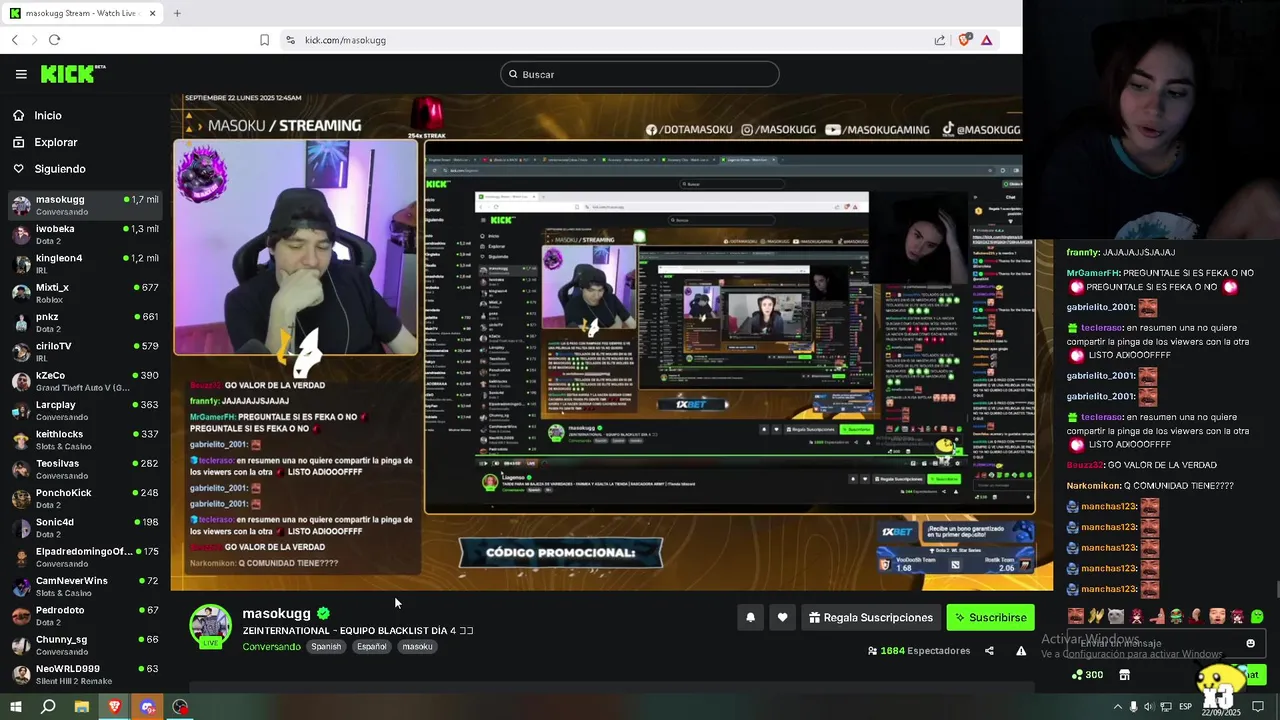Open File Explorer from taskbar
This screenshot has height=720, width=1280.
point(82,707)
